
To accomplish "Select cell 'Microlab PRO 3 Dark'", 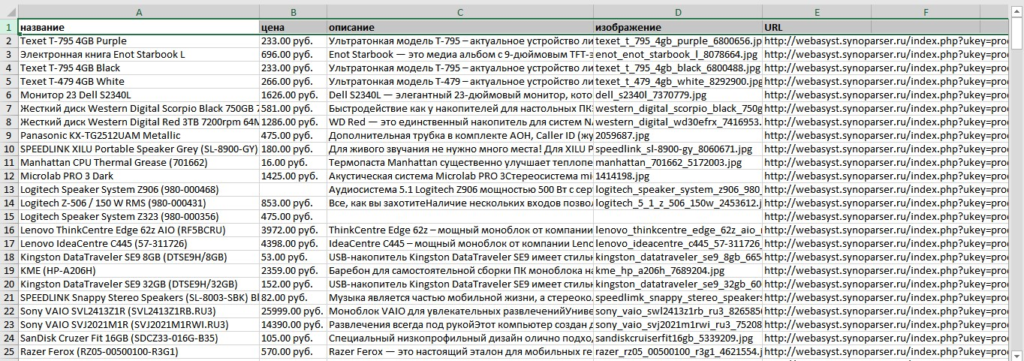I will pyautogui.click(x=138, y=176).
